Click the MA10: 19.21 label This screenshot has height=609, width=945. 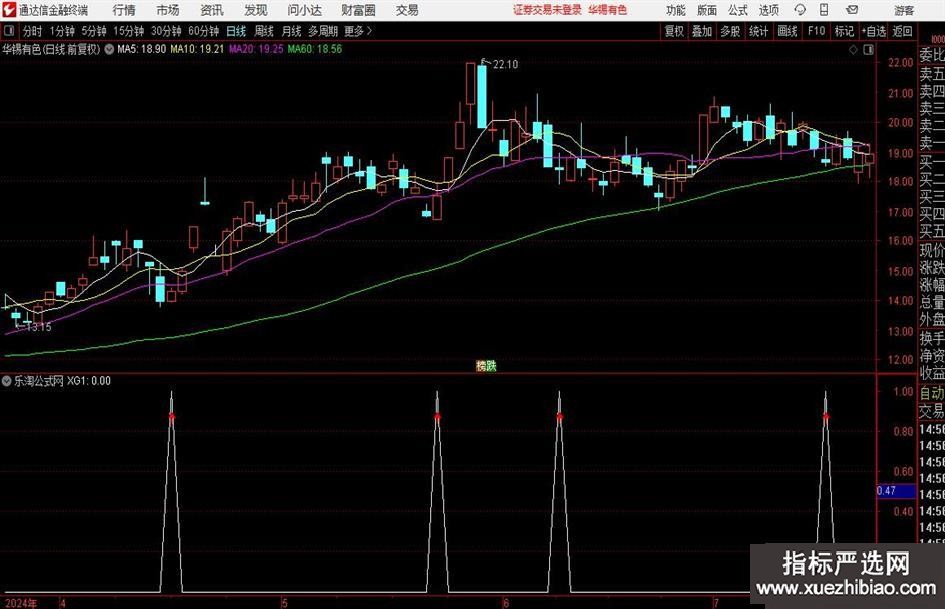pos(197,49)
